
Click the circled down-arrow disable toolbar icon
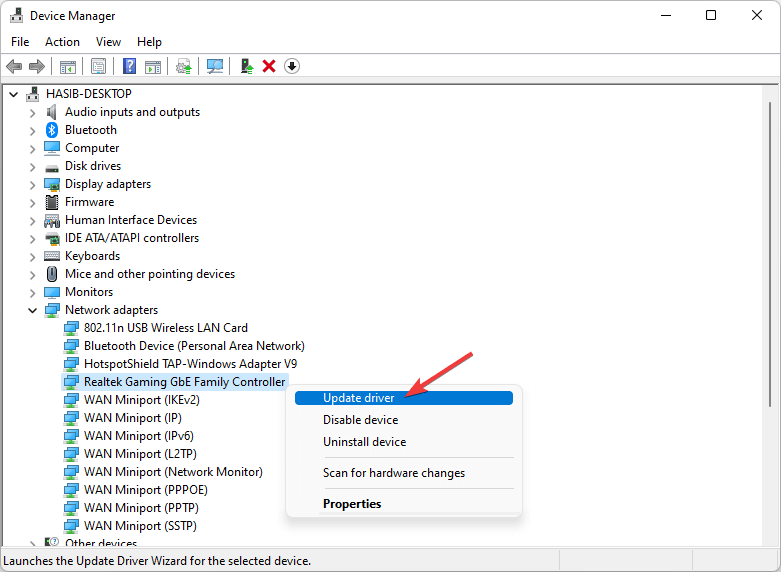coord(292,66)
